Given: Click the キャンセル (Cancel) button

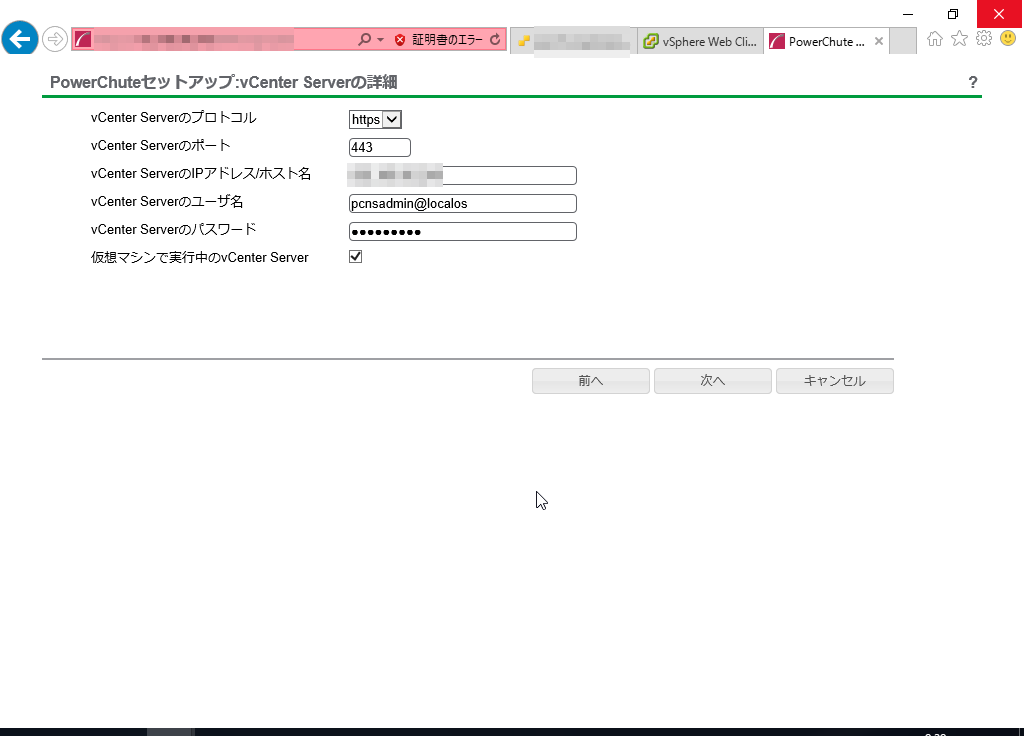Looking at the screenshot, I should click(834, 381).
